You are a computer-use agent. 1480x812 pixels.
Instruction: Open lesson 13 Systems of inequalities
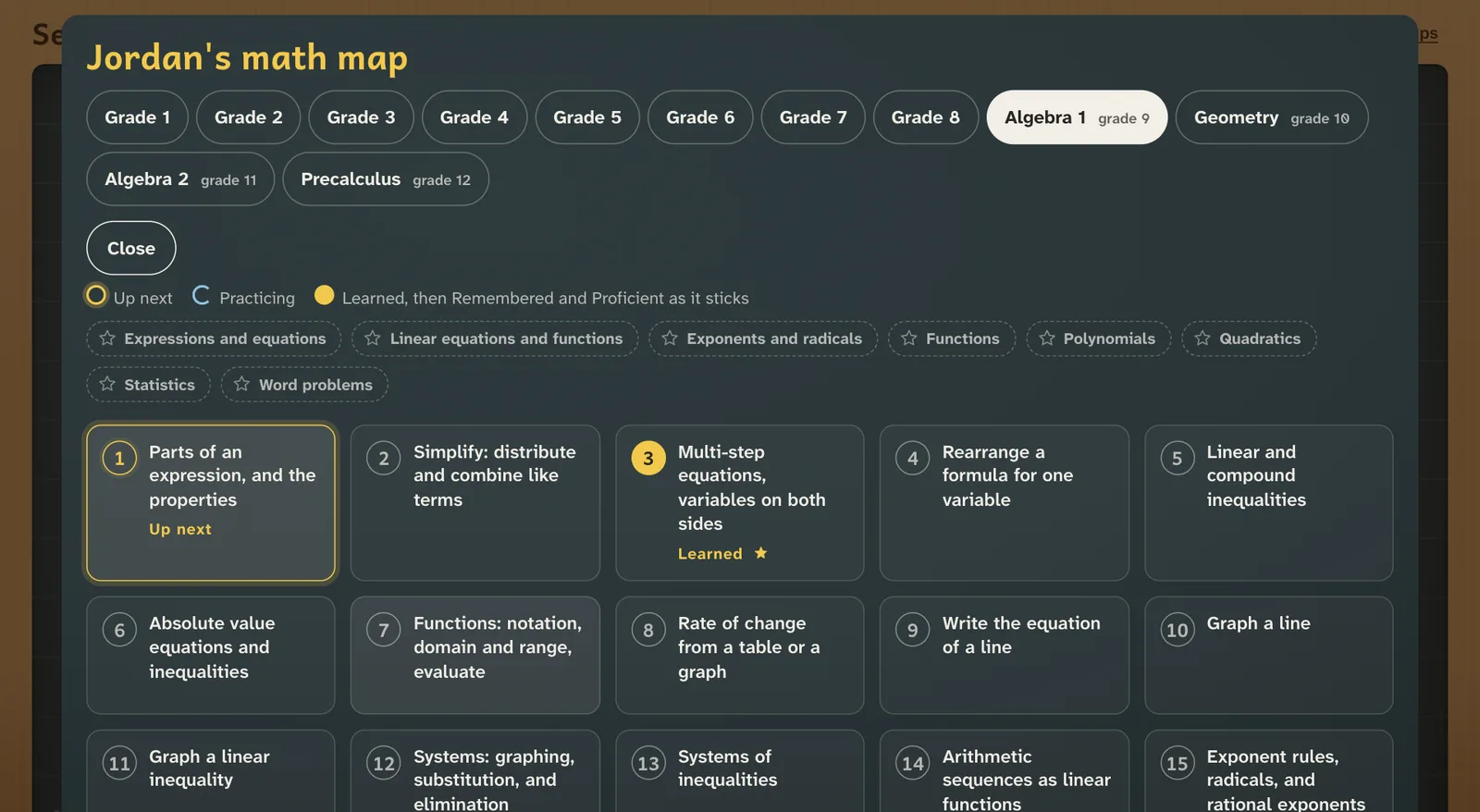tap(740, 771)
